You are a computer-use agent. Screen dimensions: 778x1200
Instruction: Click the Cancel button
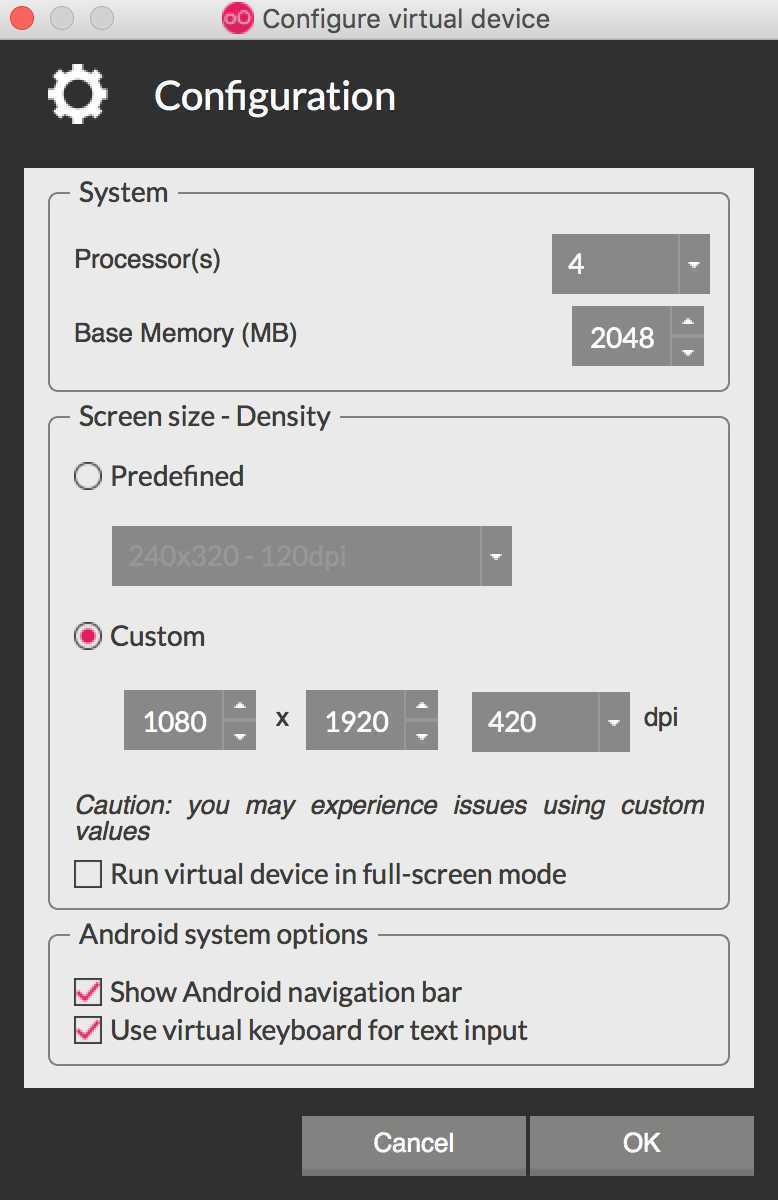click(414, 1143)
